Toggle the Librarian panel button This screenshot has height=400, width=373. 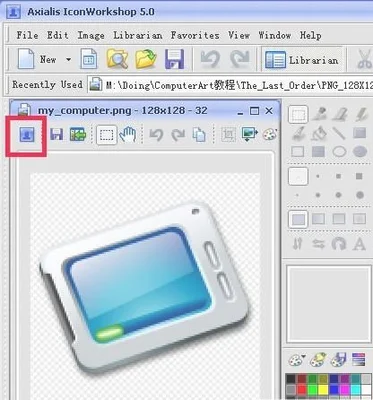(302, 60)
